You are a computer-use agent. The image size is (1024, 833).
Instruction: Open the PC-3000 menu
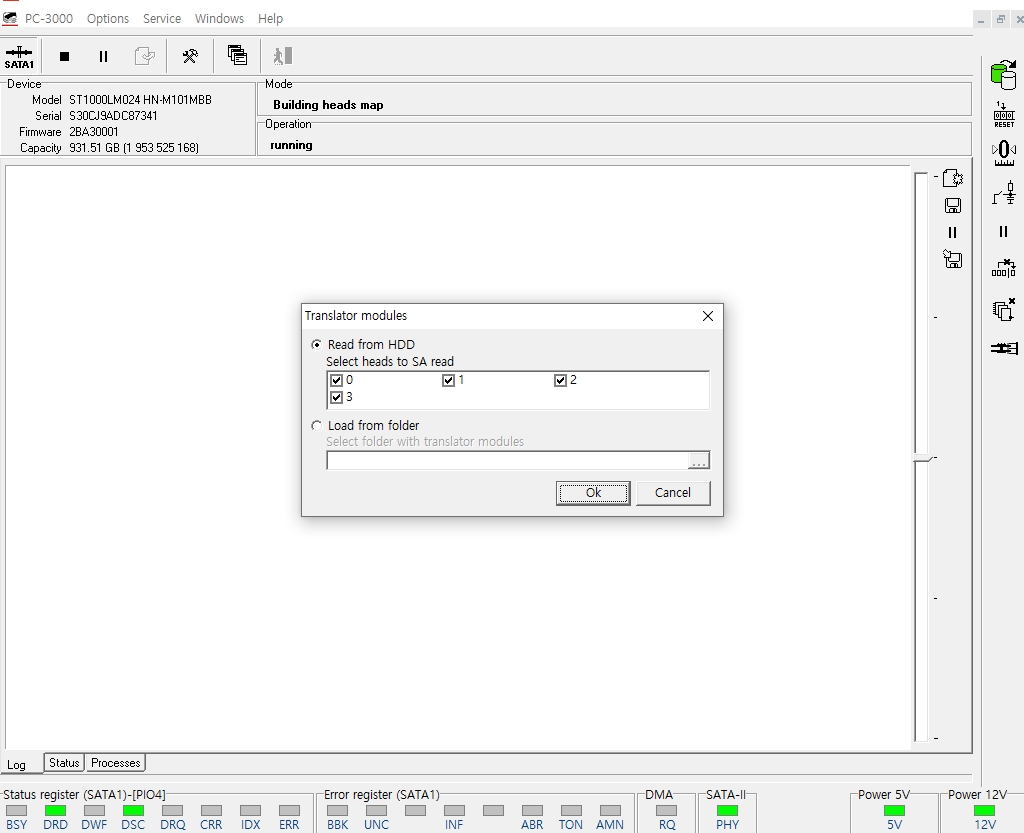tap(48, 18)
